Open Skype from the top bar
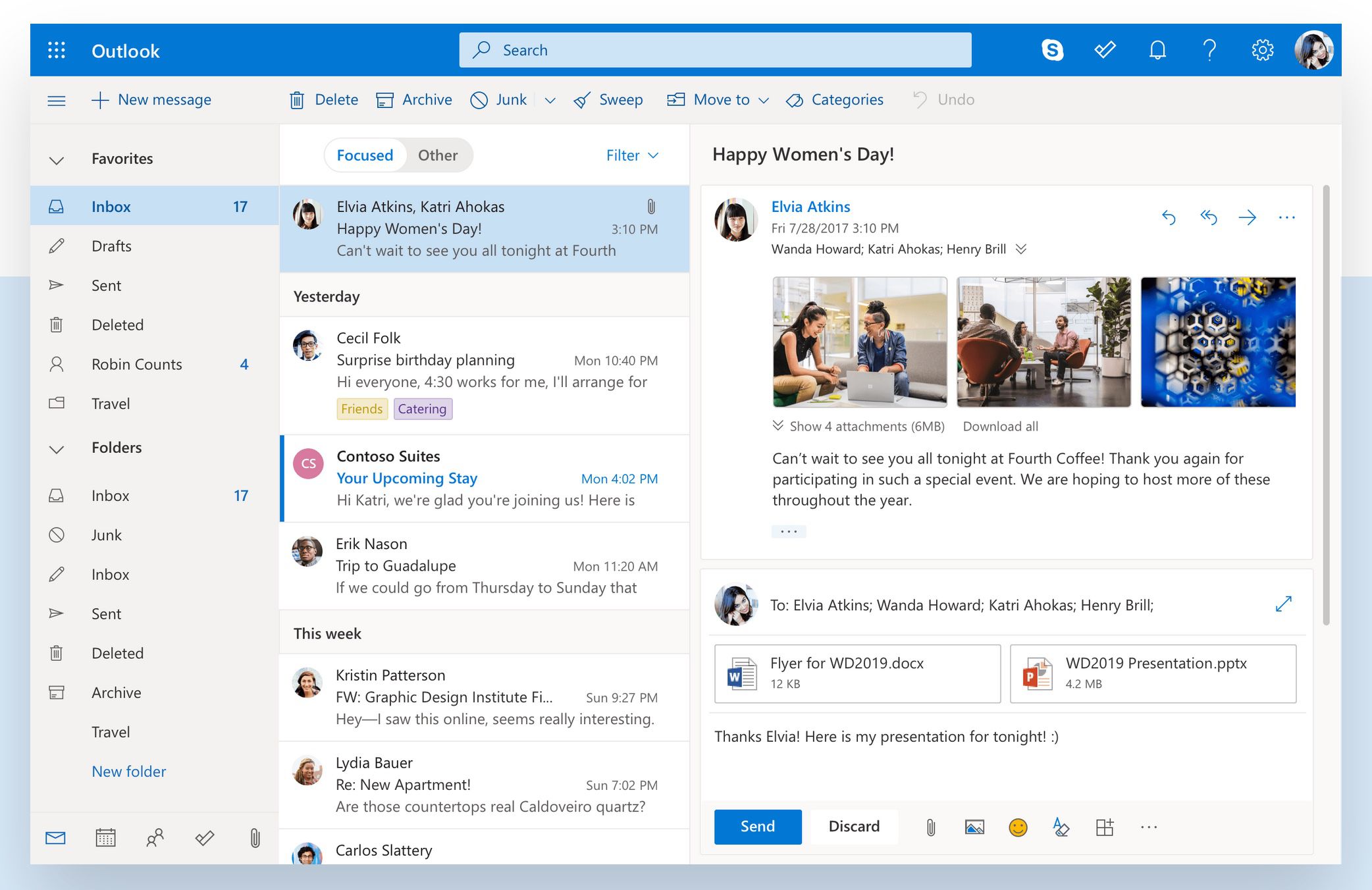 (x=1053, y=49)
